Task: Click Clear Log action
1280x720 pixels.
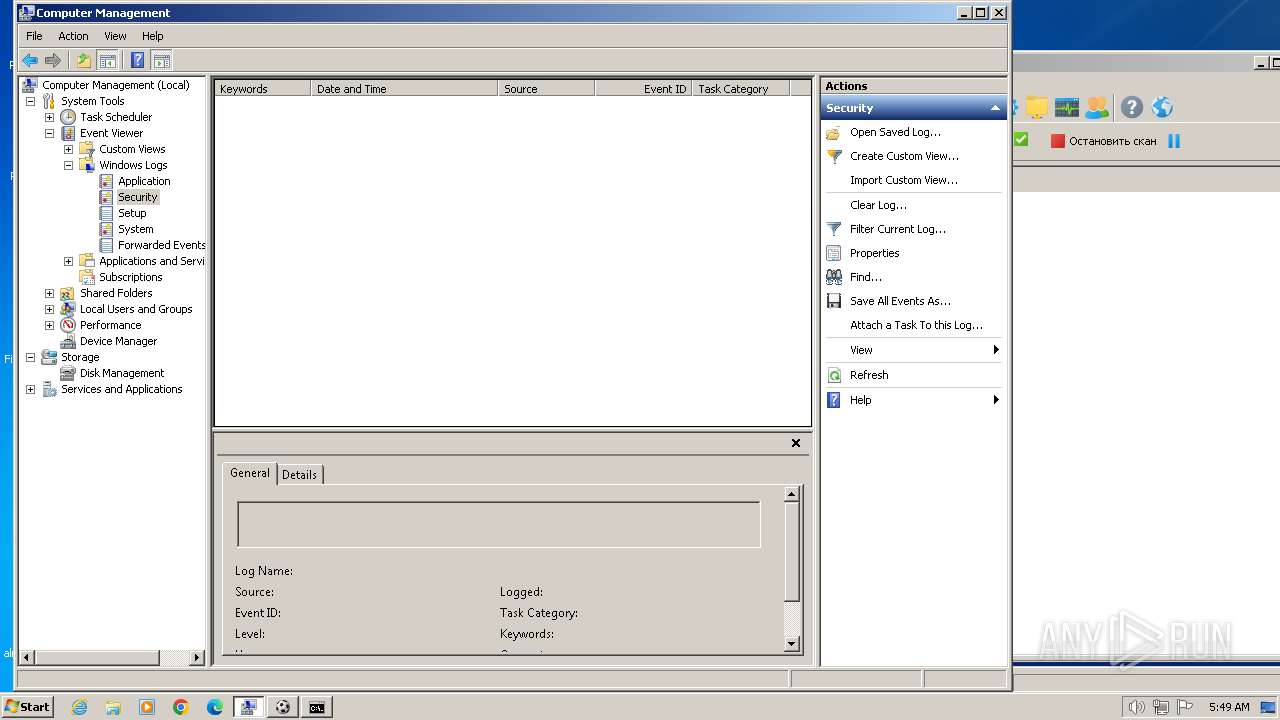Action: 878,205
